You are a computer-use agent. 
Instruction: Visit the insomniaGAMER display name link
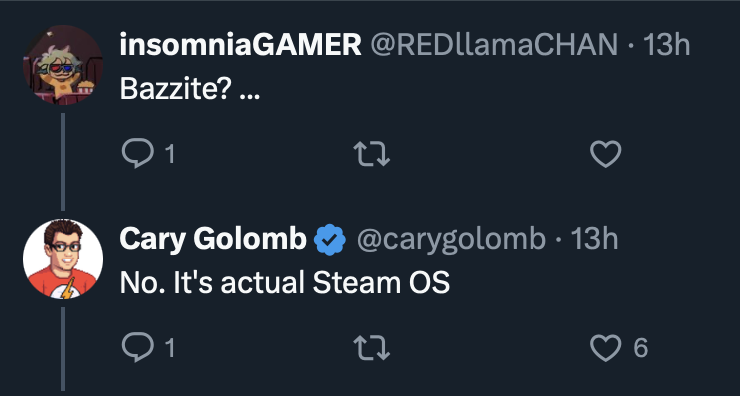pos(241,45)
